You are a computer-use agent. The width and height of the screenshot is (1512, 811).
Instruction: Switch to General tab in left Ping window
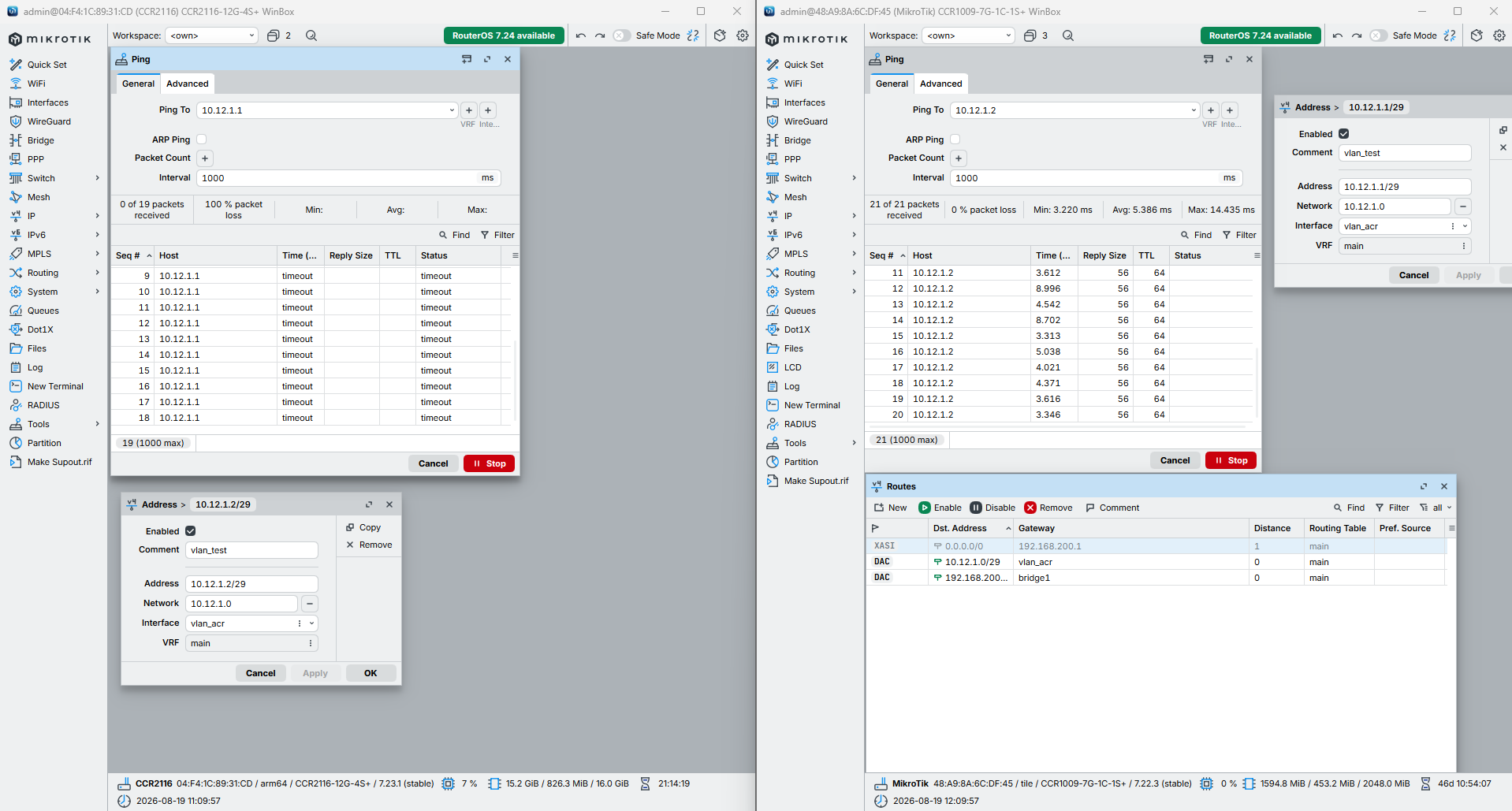138,84
